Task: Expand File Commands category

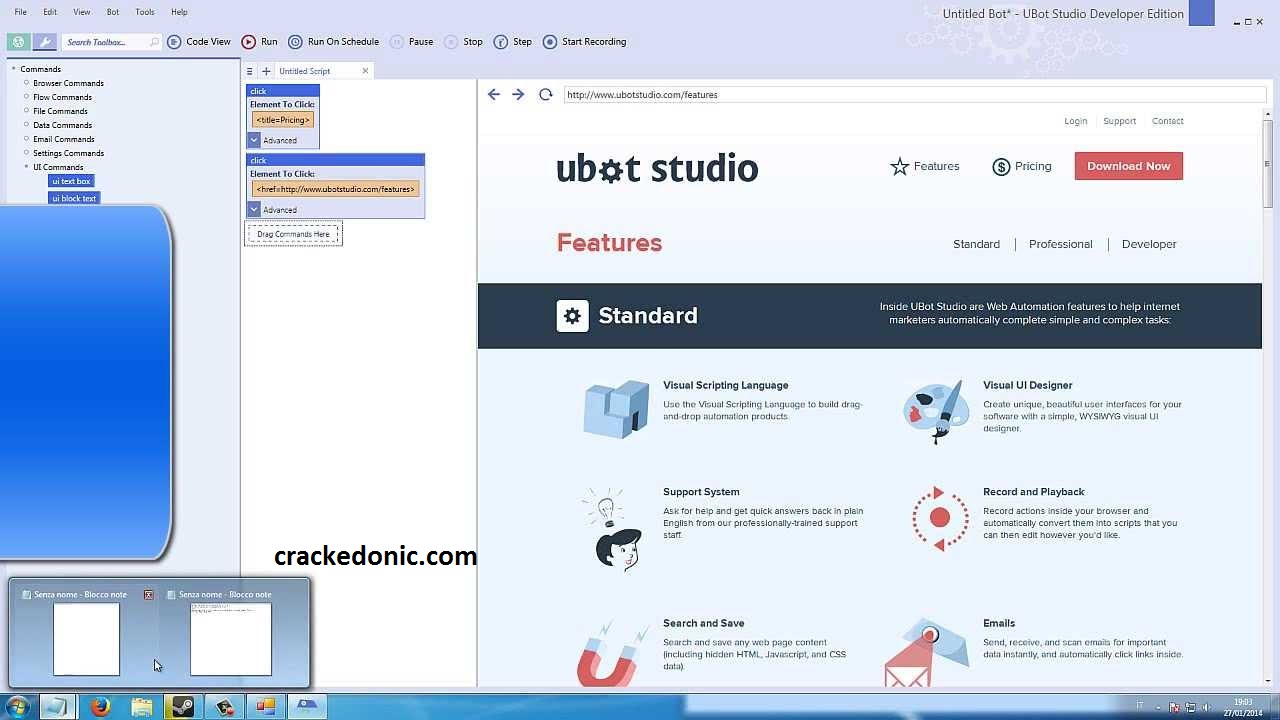Action: click(27, 111)
